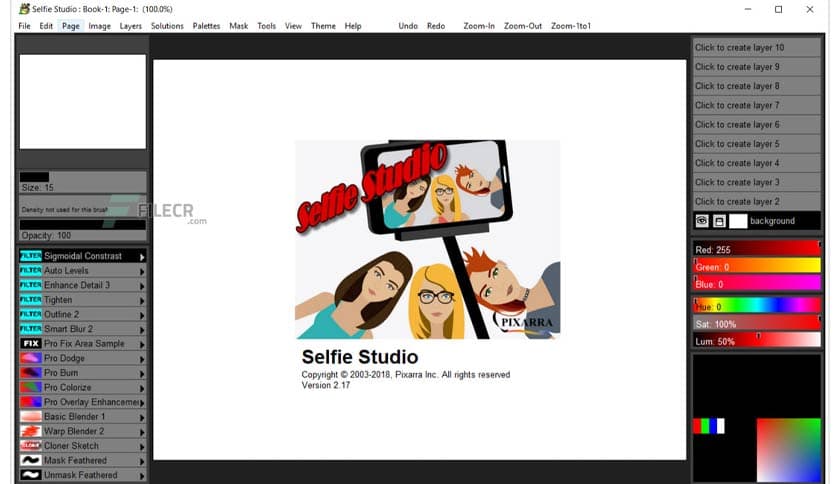Select the Unmask Feathered brush icon
The image size is (836, 484).
click(30, 475)
